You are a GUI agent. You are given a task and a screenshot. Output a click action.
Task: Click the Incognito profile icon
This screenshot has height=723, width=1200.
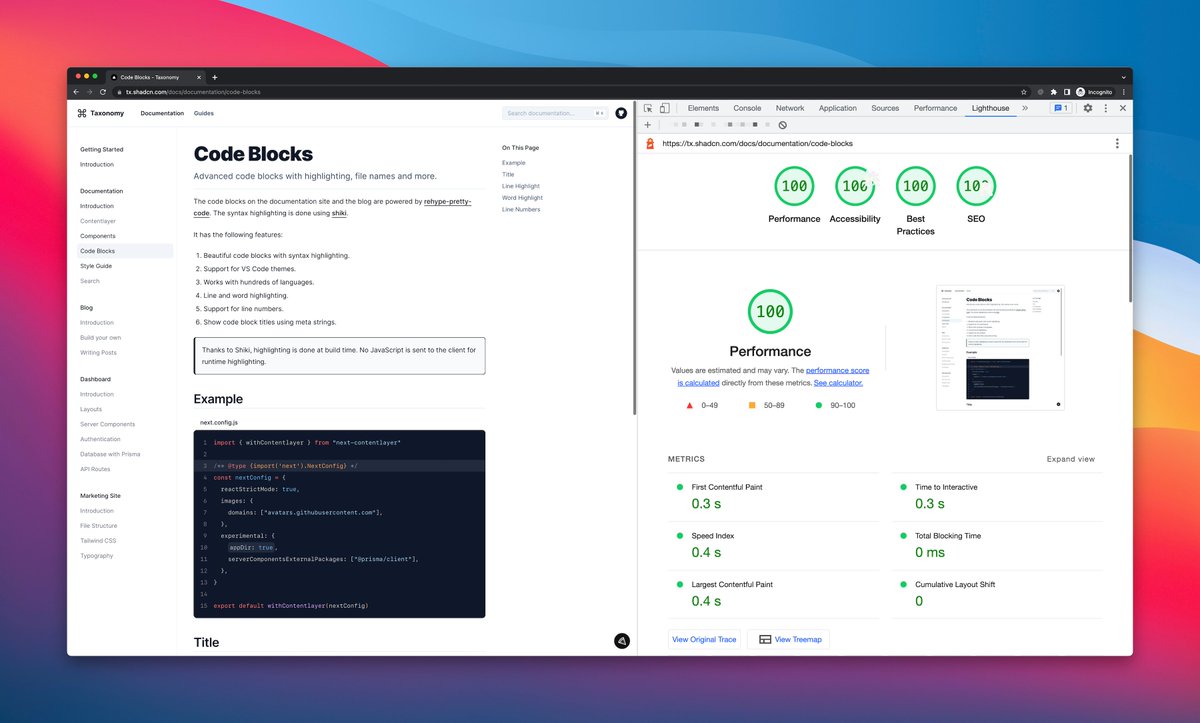1080,92
